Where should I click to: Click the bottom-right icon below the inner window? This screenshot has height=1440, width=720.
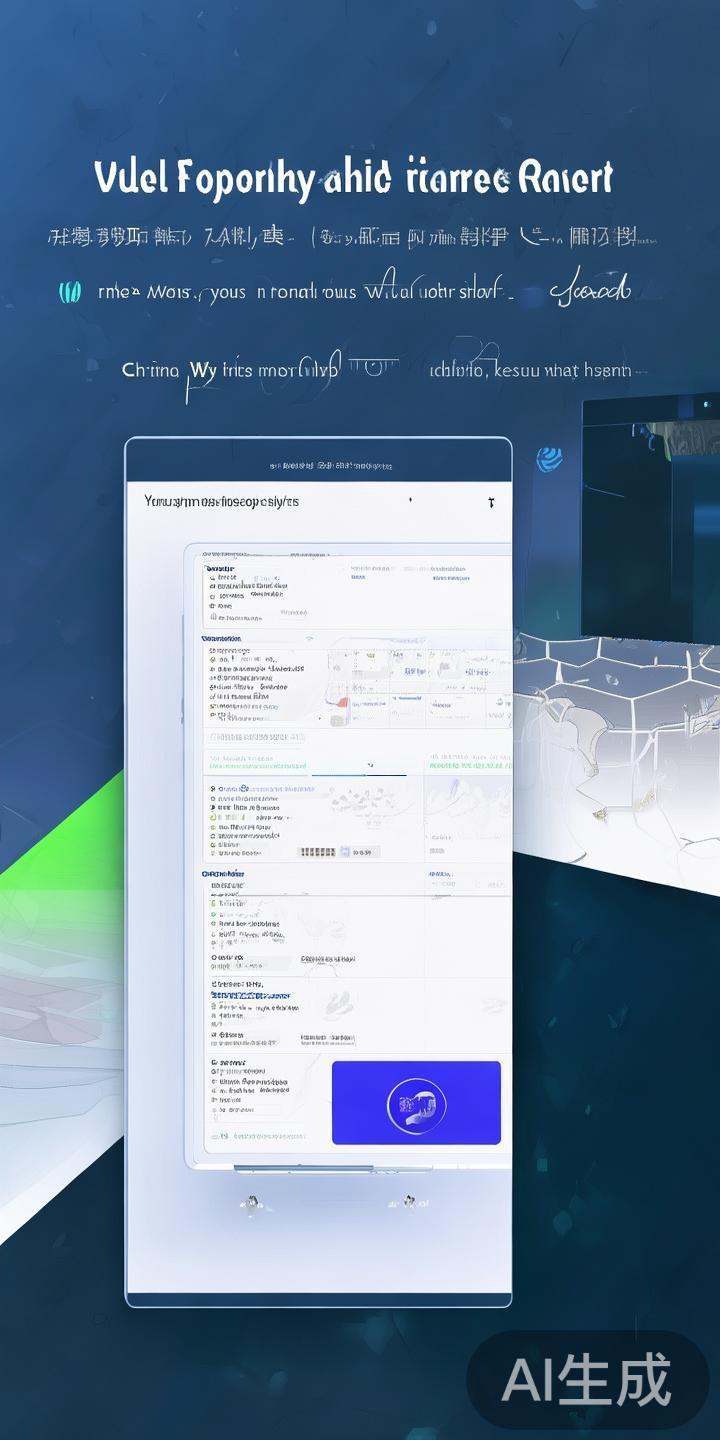408,1201
